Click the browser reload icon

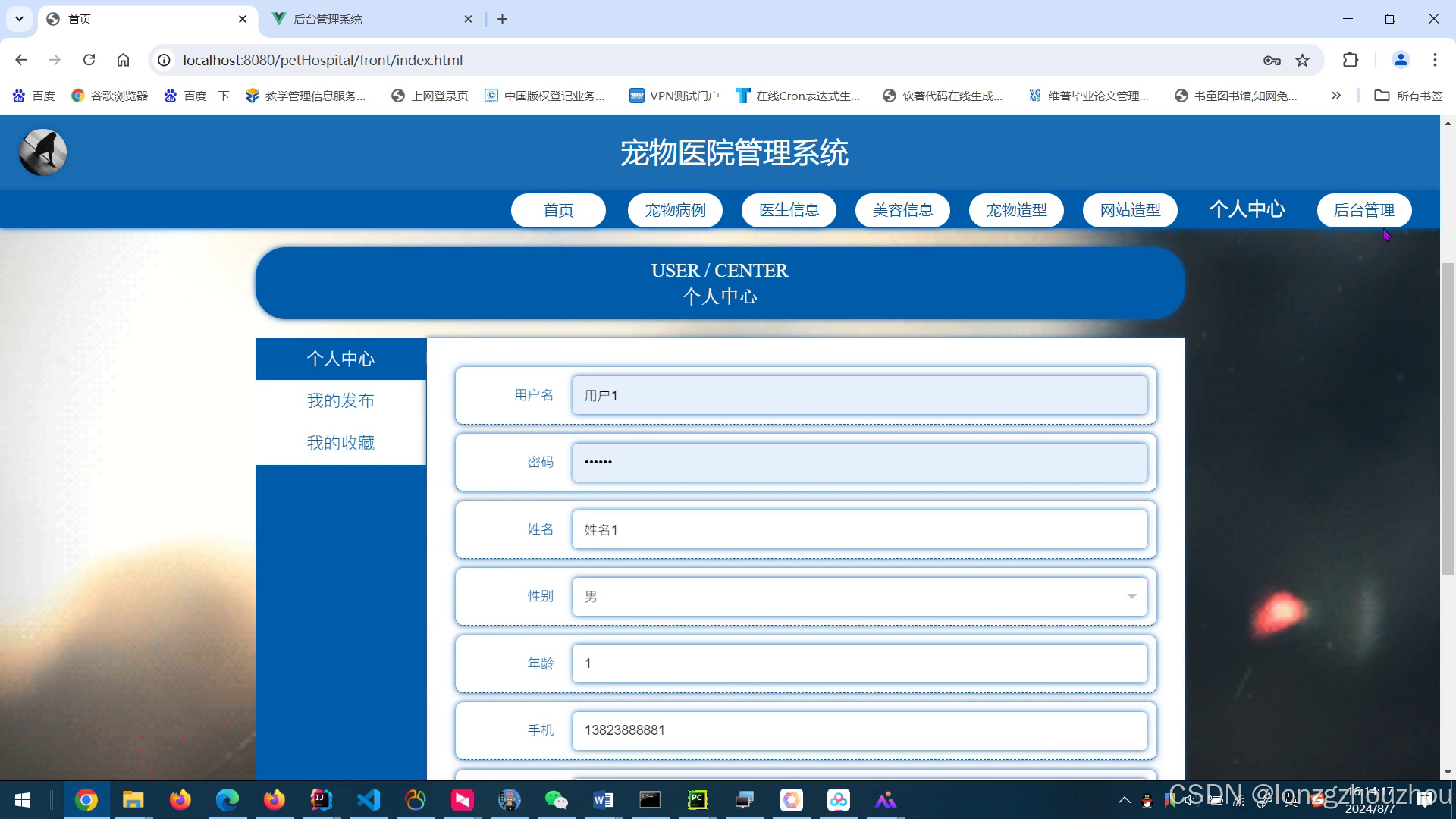pos(89,60)
